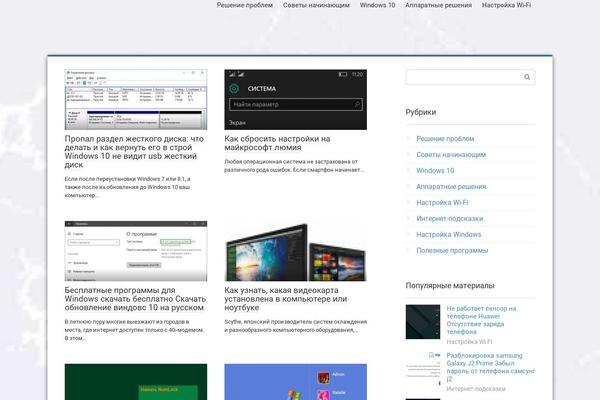Open Аппаратные решения in the top menu
Image resolution: width=600 pixels, height=400 pixels.
point(439,5)
